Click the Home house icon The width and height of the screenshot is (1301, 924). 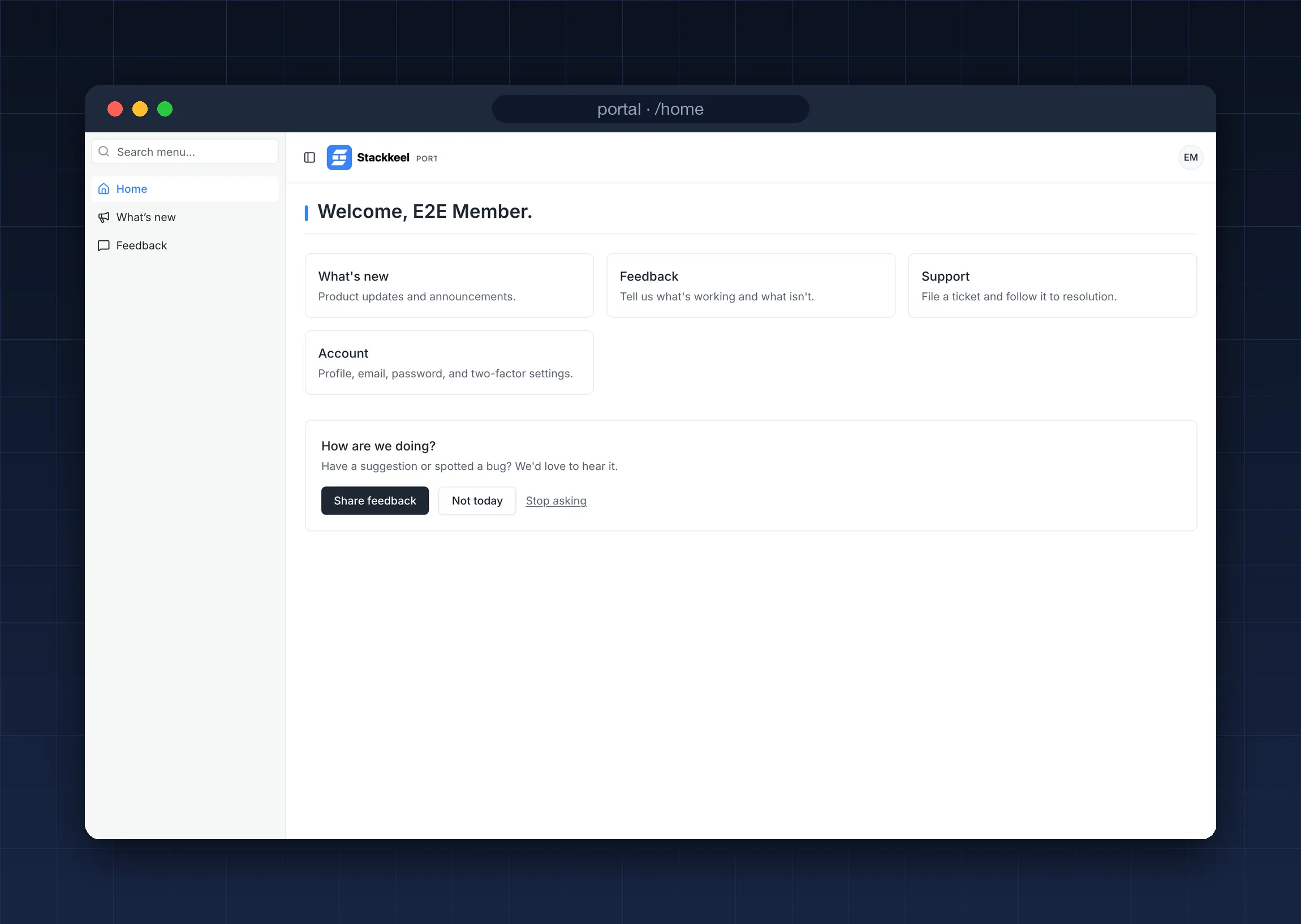tap(104, 189)
